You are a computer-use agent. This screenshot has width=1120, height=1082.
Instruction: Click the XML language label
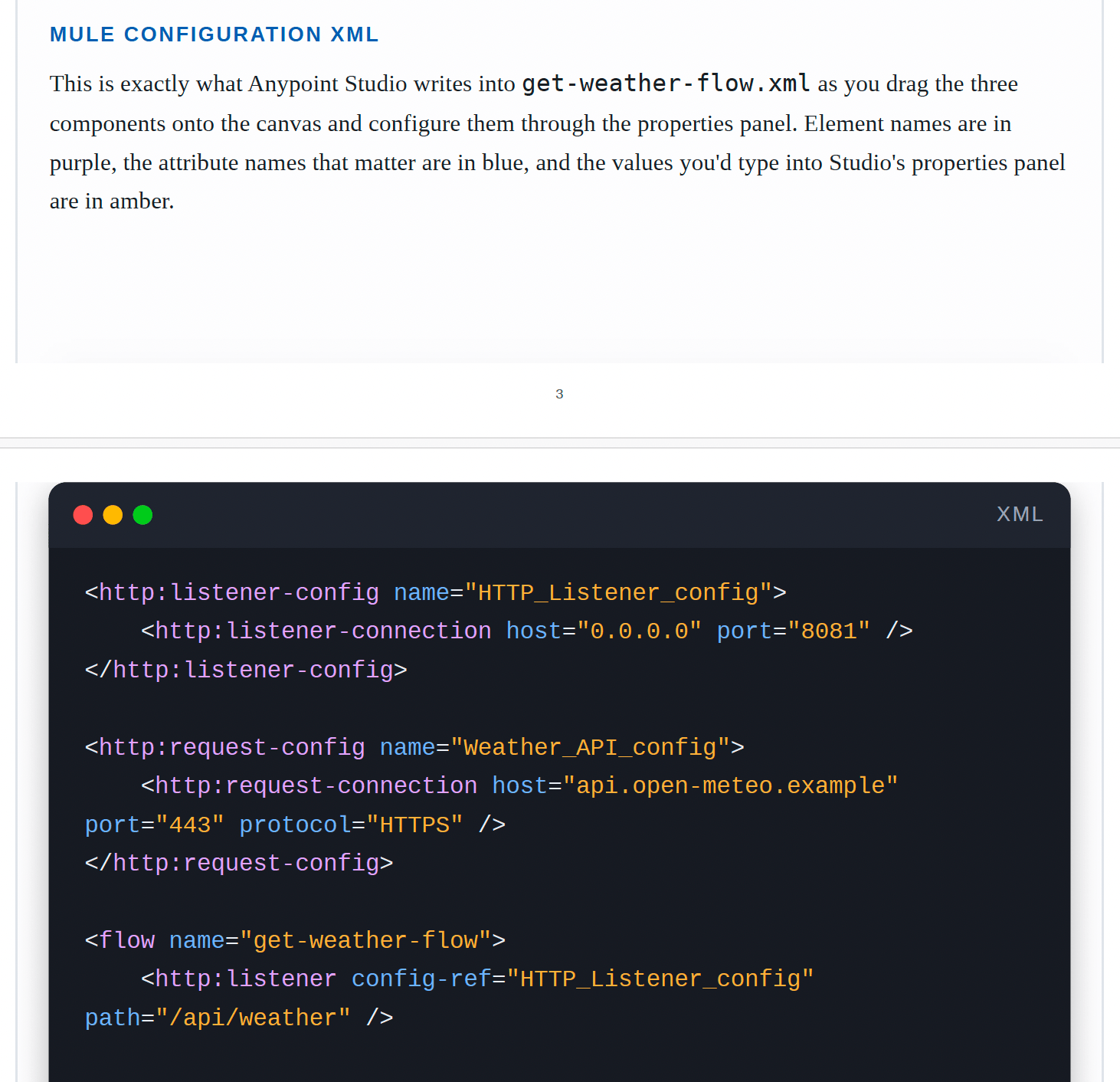(1020, 514)
